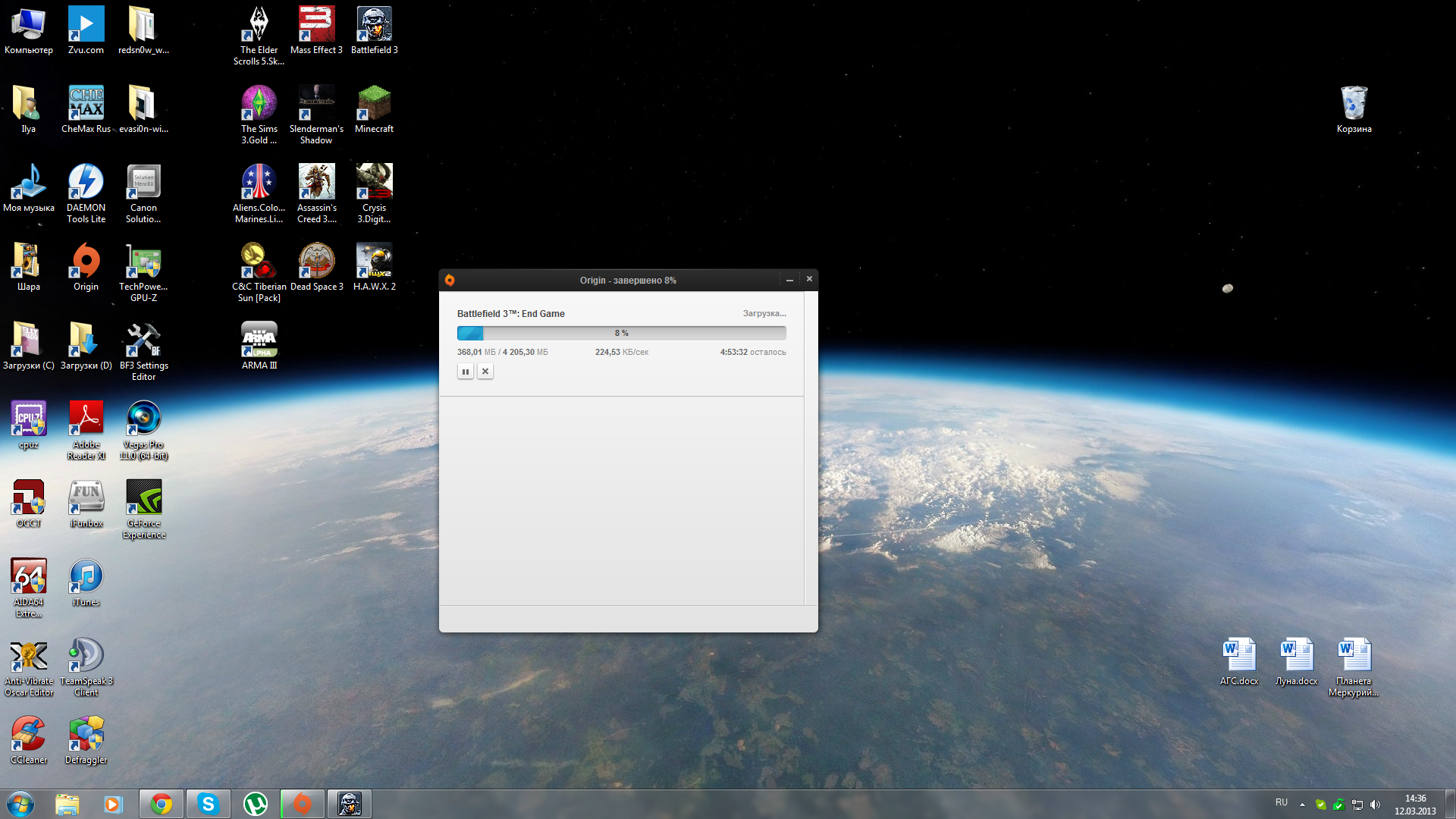Click the "Battlefield 3™: End Game" title text

coord(510,314)
